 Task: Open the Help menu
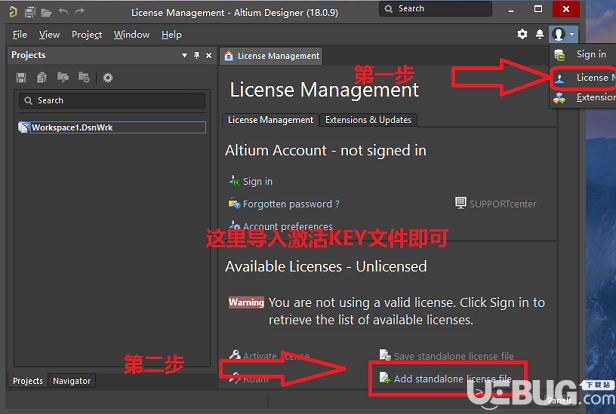point(171,35)
